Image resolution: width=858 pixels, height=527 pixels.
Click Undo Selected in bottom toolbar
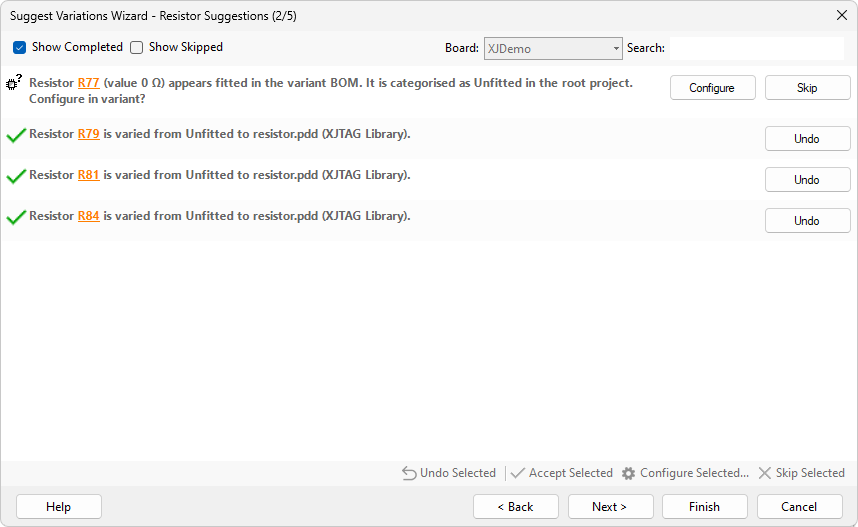pos(449,473)
